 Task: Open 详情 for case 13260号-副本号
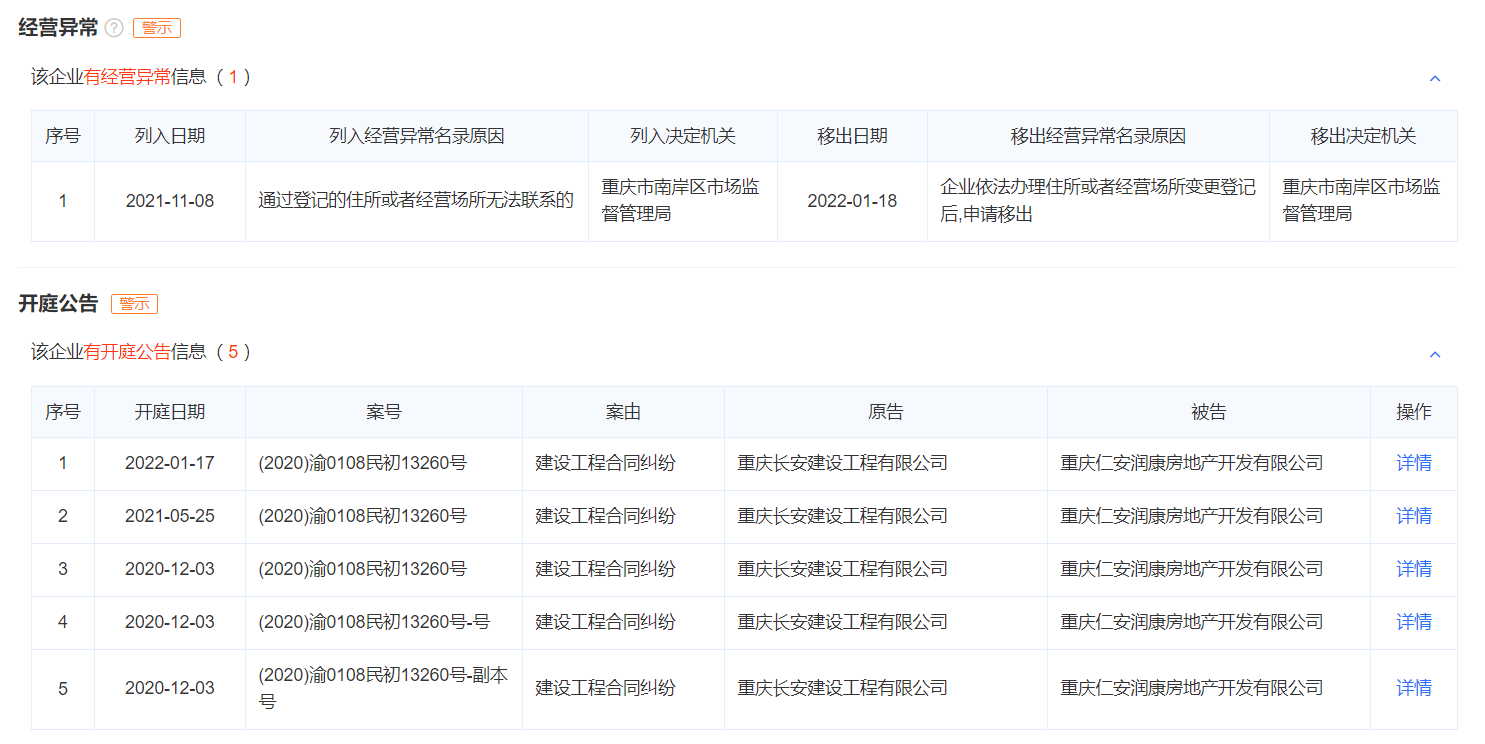(x=1414, y=688)
